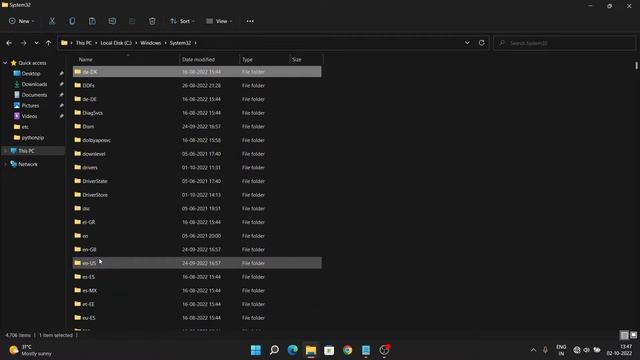Viewport: 640px width, 360px height.
Task: Click the Copy icon in toolbar
Action: pyautogui.click(x=72, y=21)
